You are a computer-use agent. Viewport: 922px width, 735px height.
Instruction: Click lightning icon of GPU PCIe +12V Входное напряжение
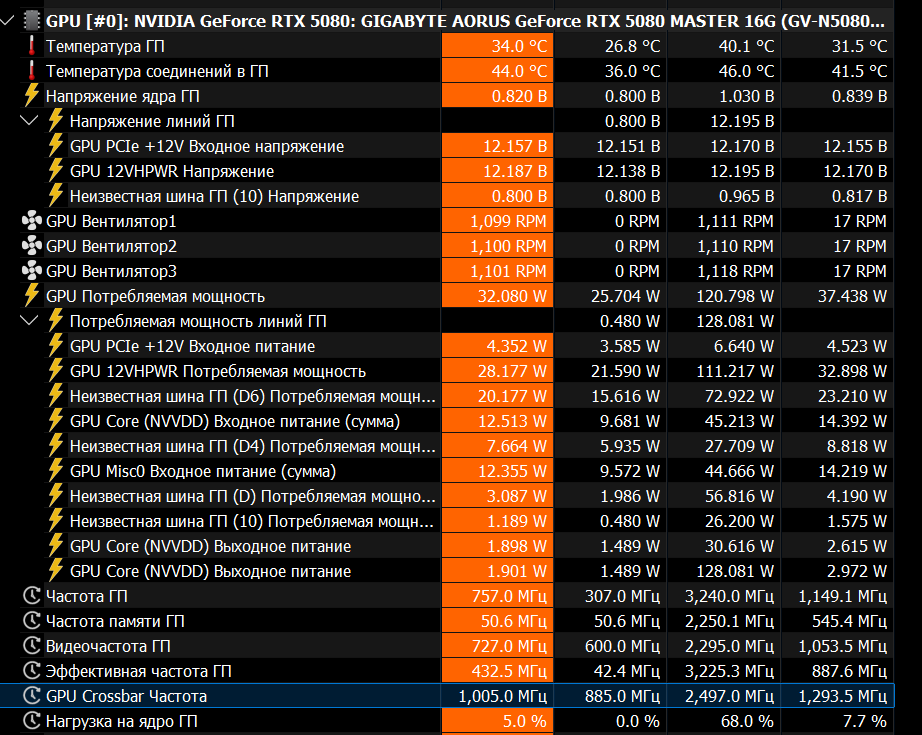(55, 146)
